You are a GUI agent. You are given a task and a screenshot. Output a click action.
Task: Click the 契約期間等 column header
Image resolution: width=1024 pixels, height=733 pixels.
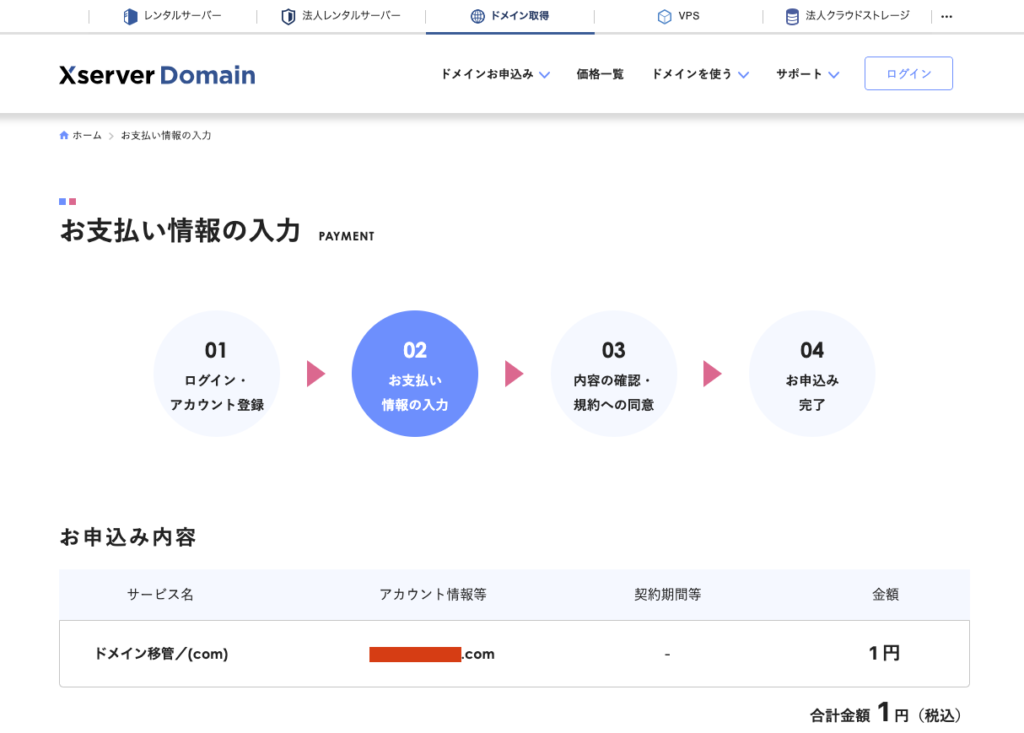point(667,595)
